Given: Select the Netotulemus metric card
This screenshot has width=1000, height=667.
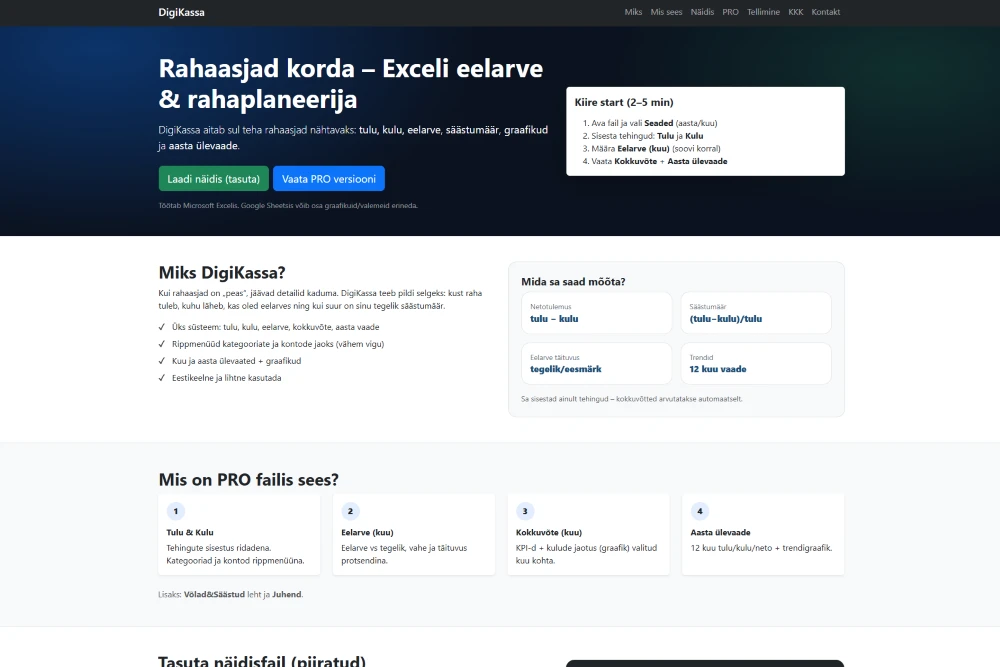Looking at the screenshot, I should pos(597,313).
